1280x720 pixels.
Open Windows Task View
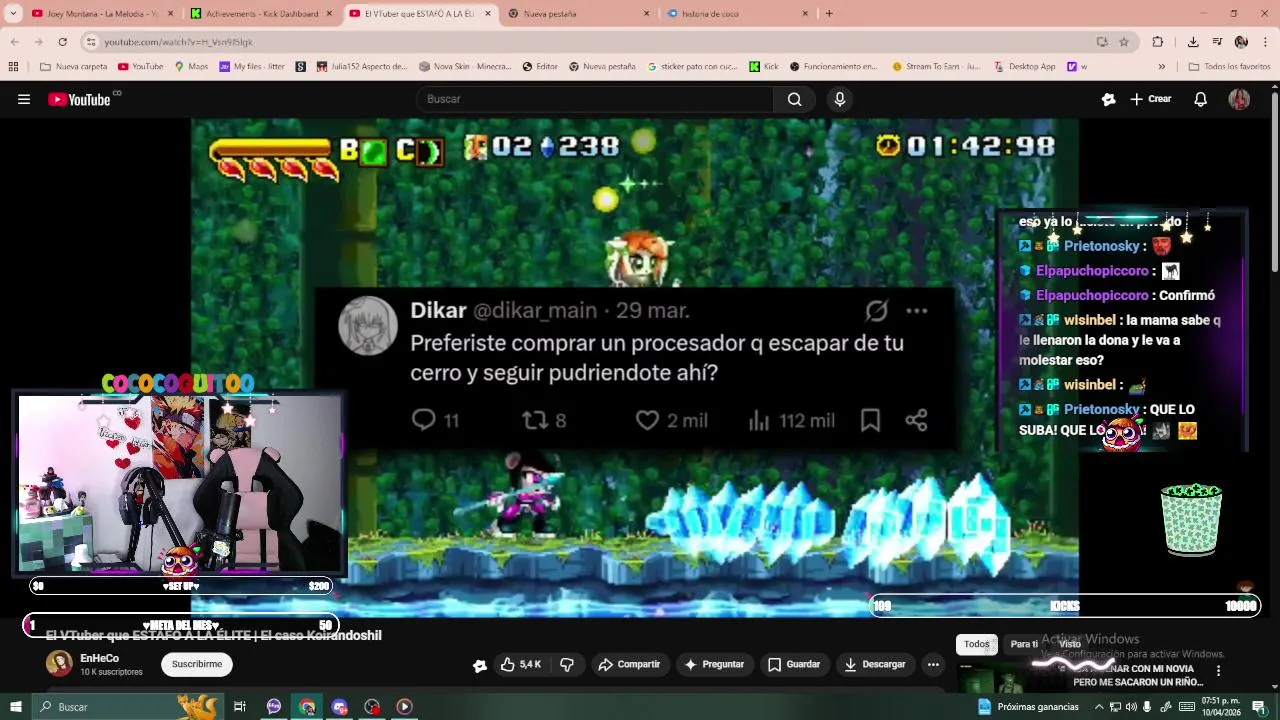(x=240, y=707)
